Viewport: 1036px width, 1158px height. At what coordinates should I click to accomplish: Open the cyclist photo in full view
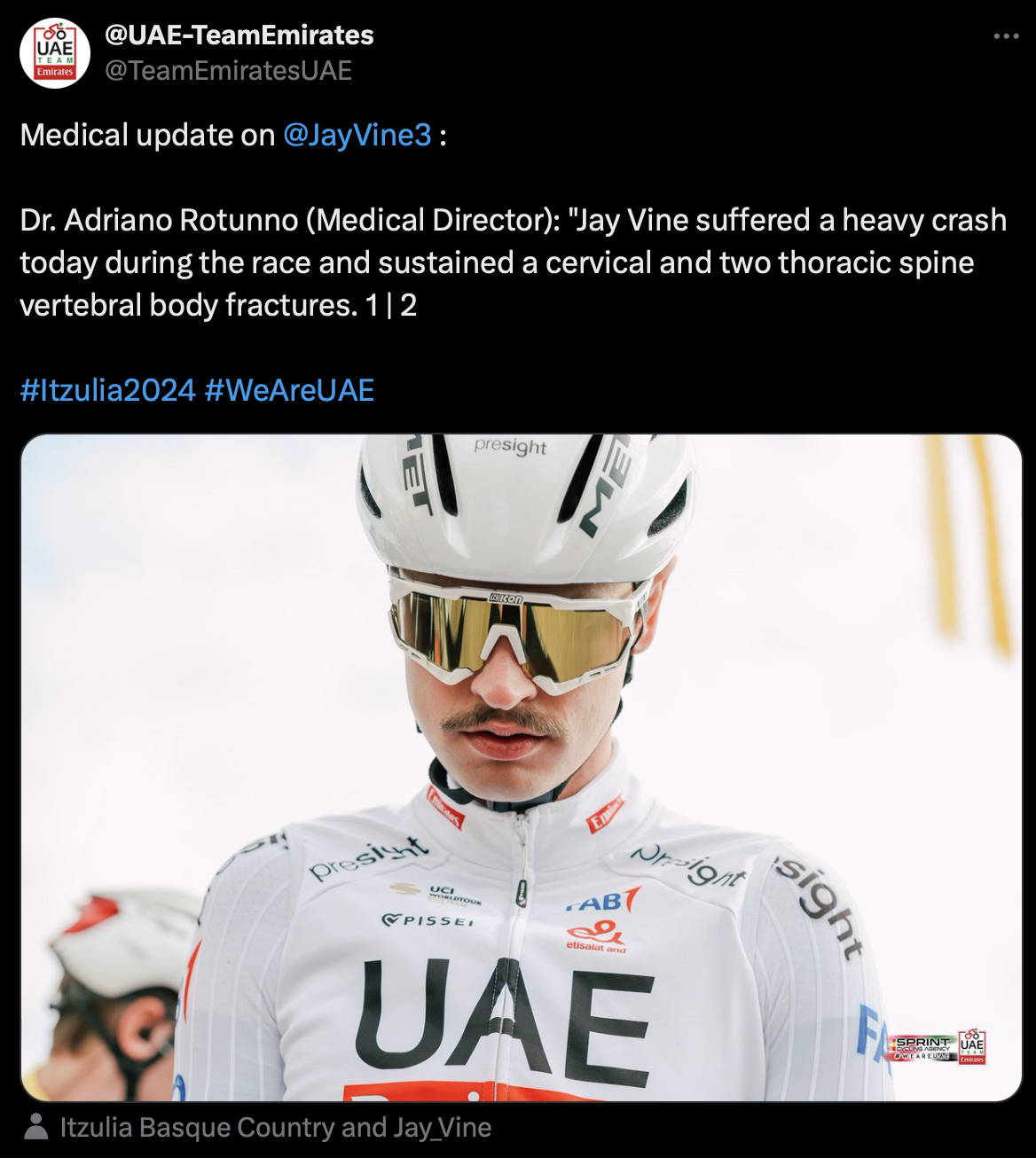[522, 768]
